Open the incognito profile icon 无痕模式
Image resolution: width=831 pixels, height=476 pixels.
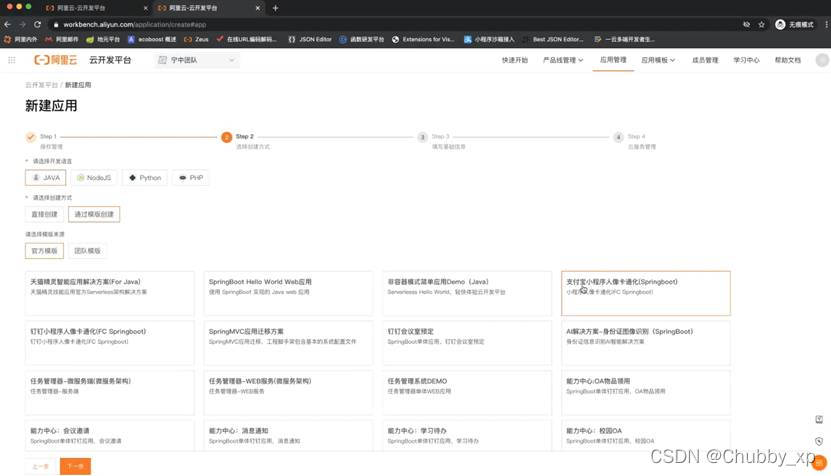(794, 24)
